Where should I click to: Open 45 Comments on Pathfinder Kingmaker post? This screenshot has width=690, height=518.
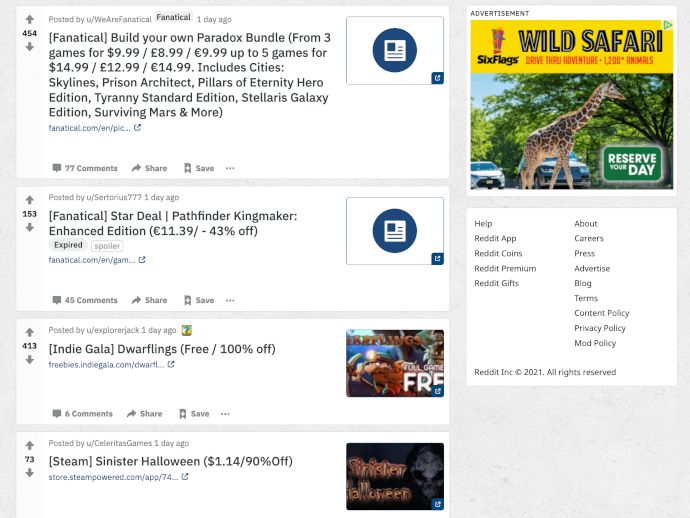(x=85, y=300)
